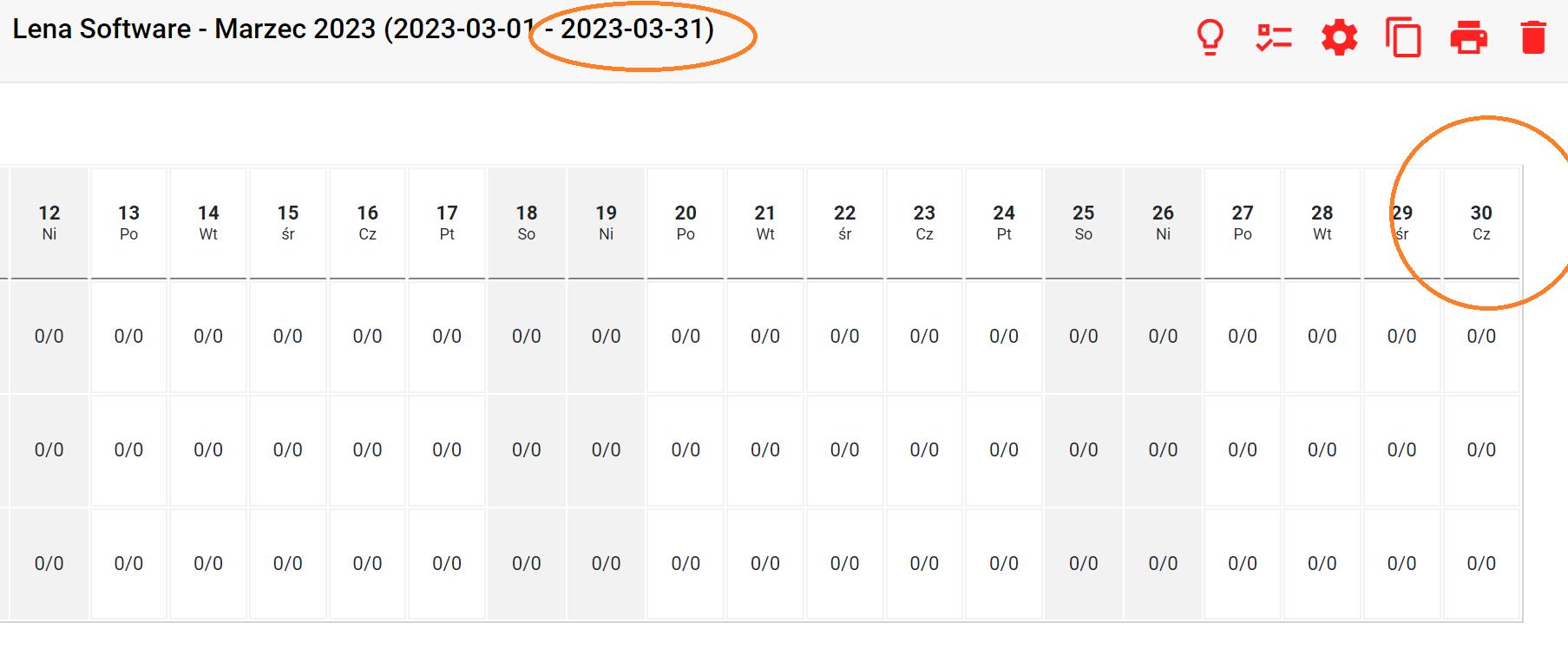Select the second-row 0/0 cell under day 26

1163,449
